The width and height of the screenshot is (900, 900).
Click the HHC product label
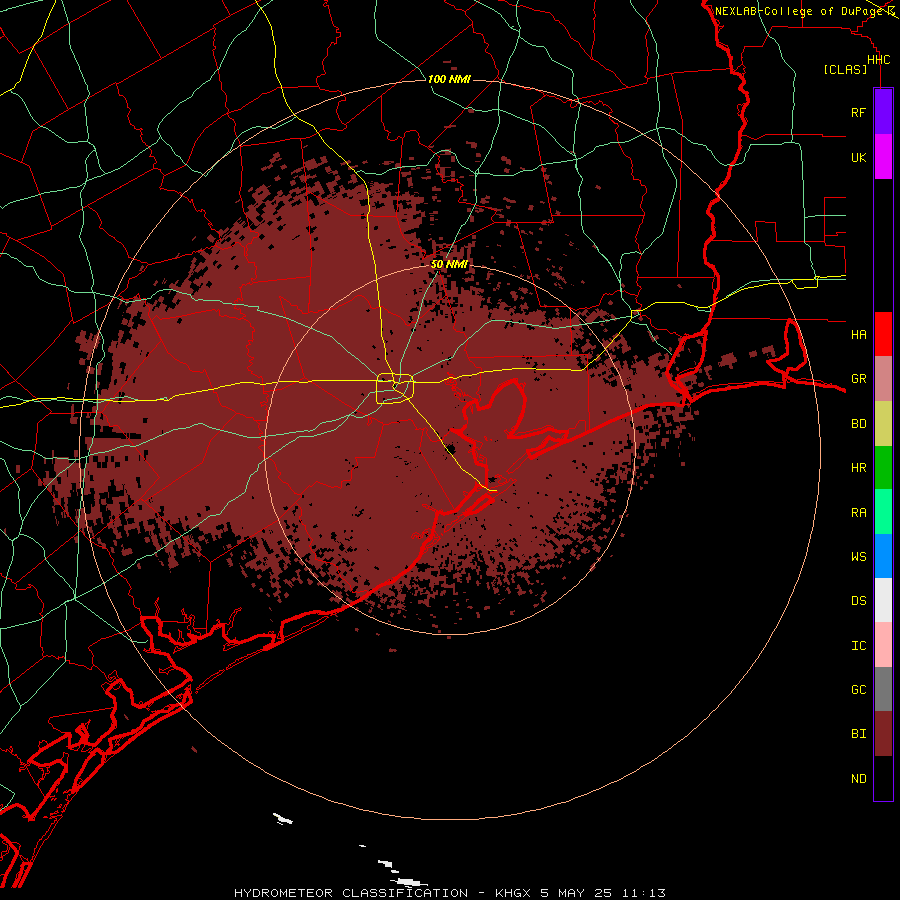click(x=878, y=60)
